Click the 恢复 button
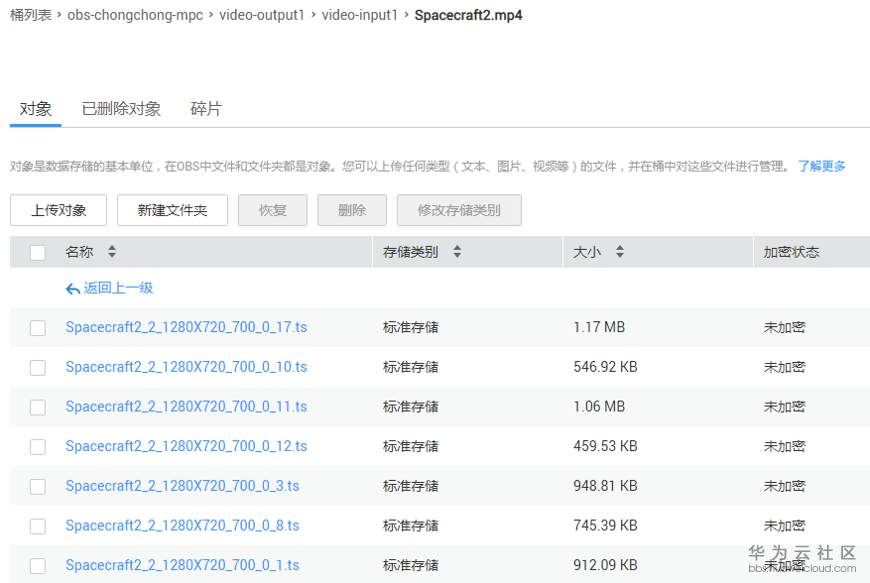Screen dimensions: 870x583 272,210
